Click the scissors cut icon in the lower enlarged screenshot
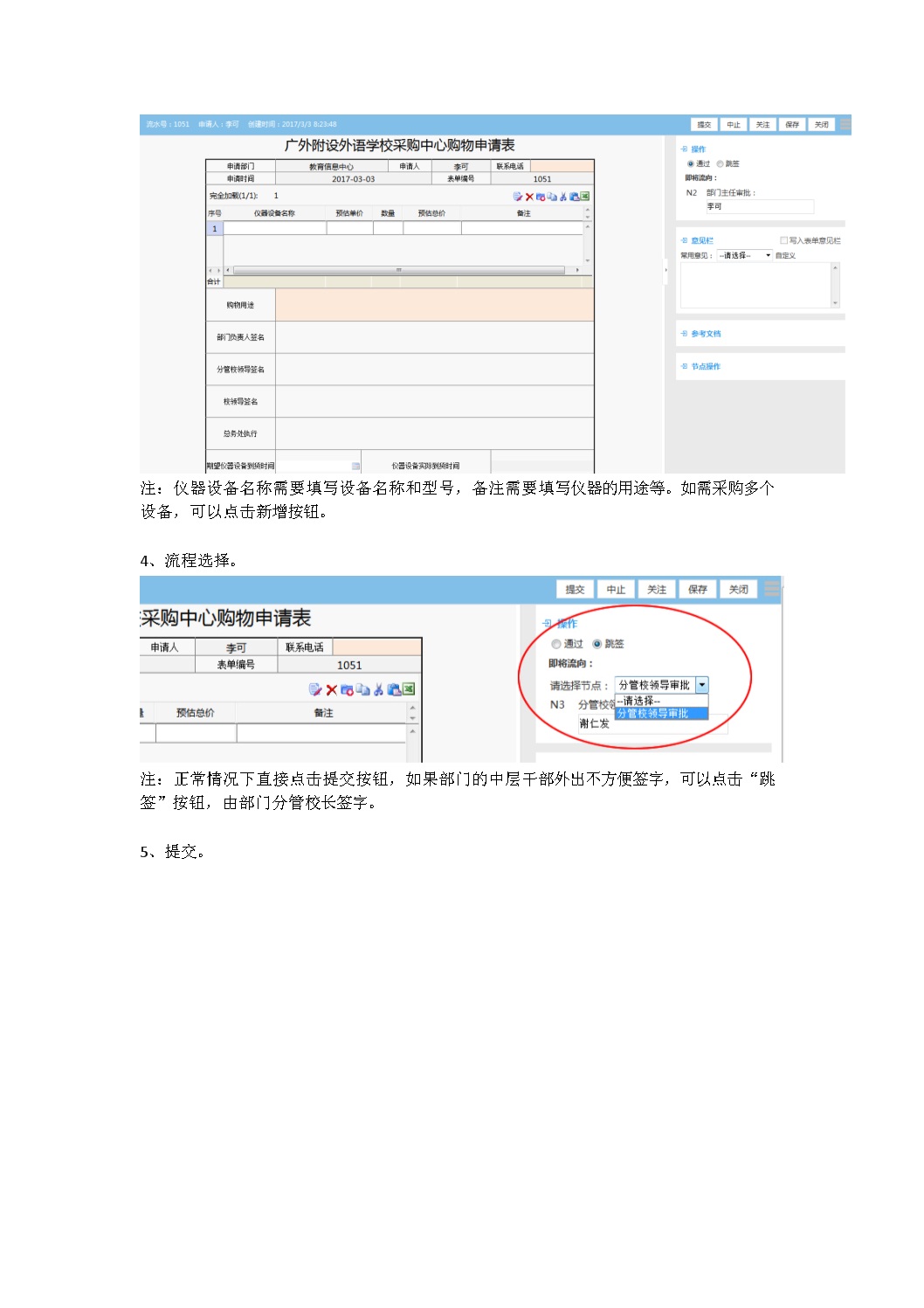Screen dimensions: 924x1308 click(x=378, y=690)
